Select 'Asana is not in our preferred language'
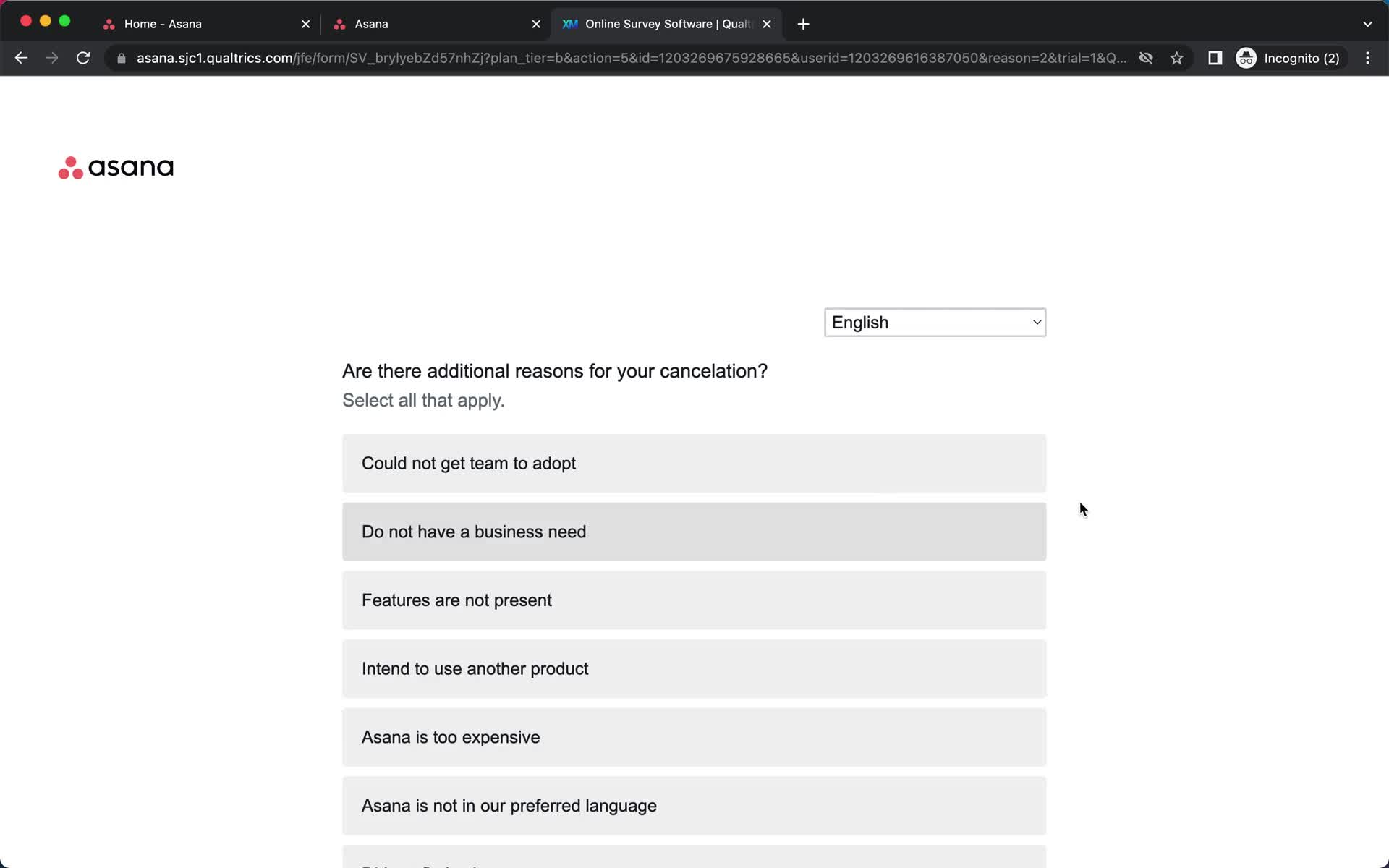The image size is (1389, 868). pos(694,805)
